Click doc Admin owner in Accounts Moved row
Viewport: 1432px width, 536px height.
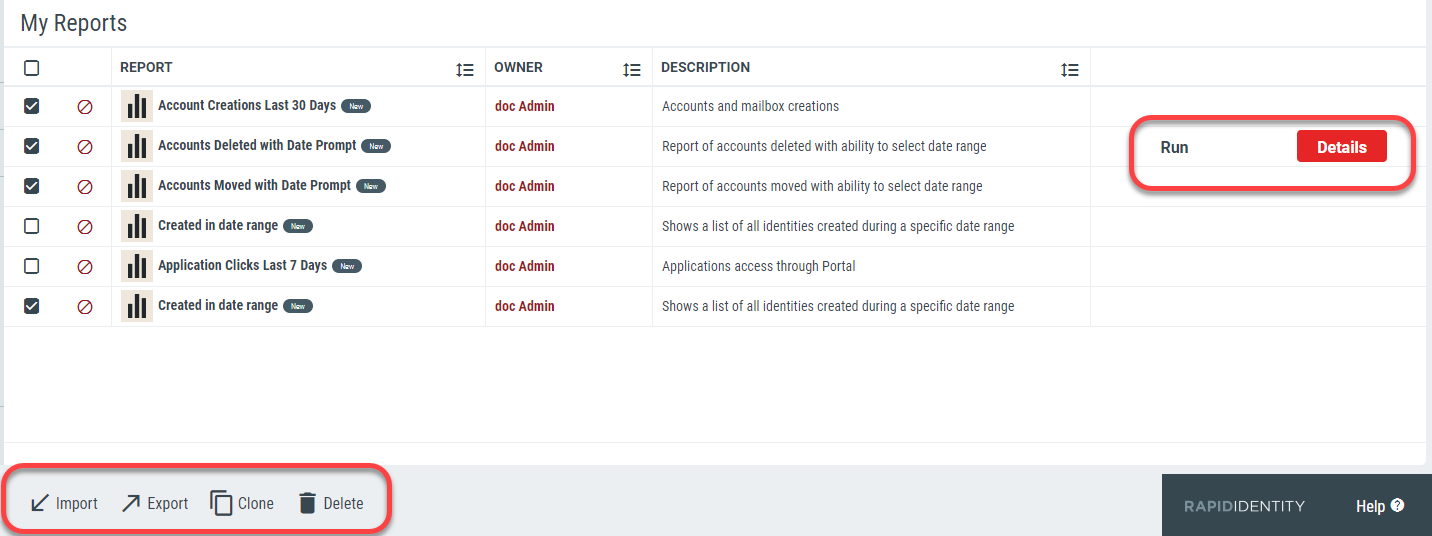[524, 186]
